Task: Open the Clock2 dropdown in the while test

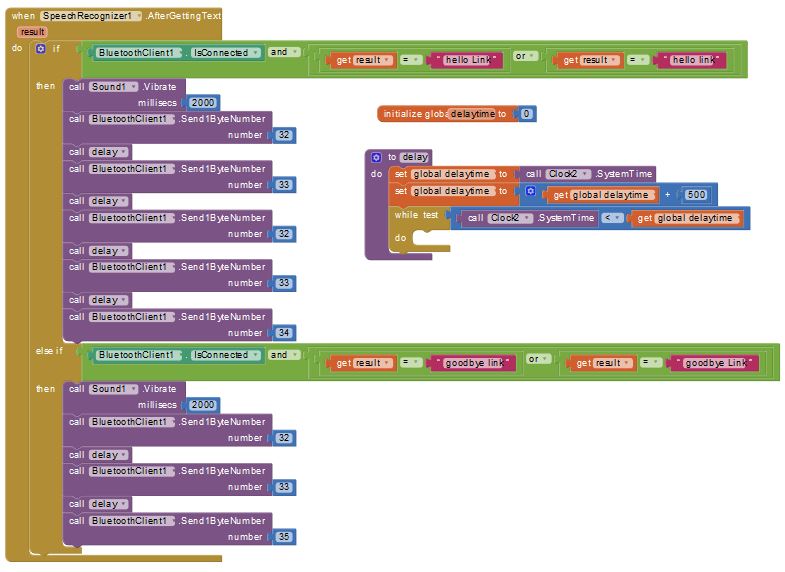Action: click(x=510, y=218)
